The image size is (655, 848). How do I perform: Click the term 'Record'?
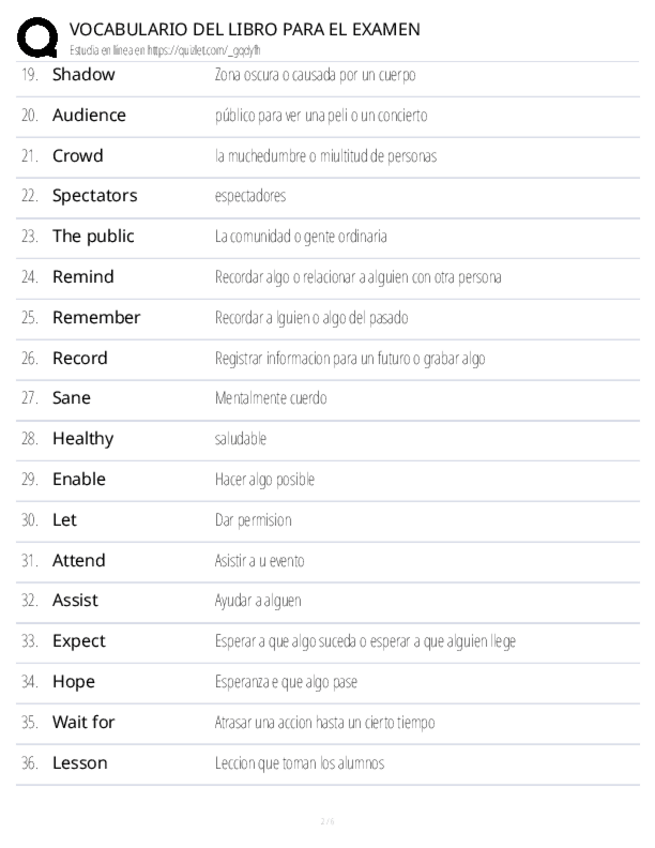click(x=79, y=358)
